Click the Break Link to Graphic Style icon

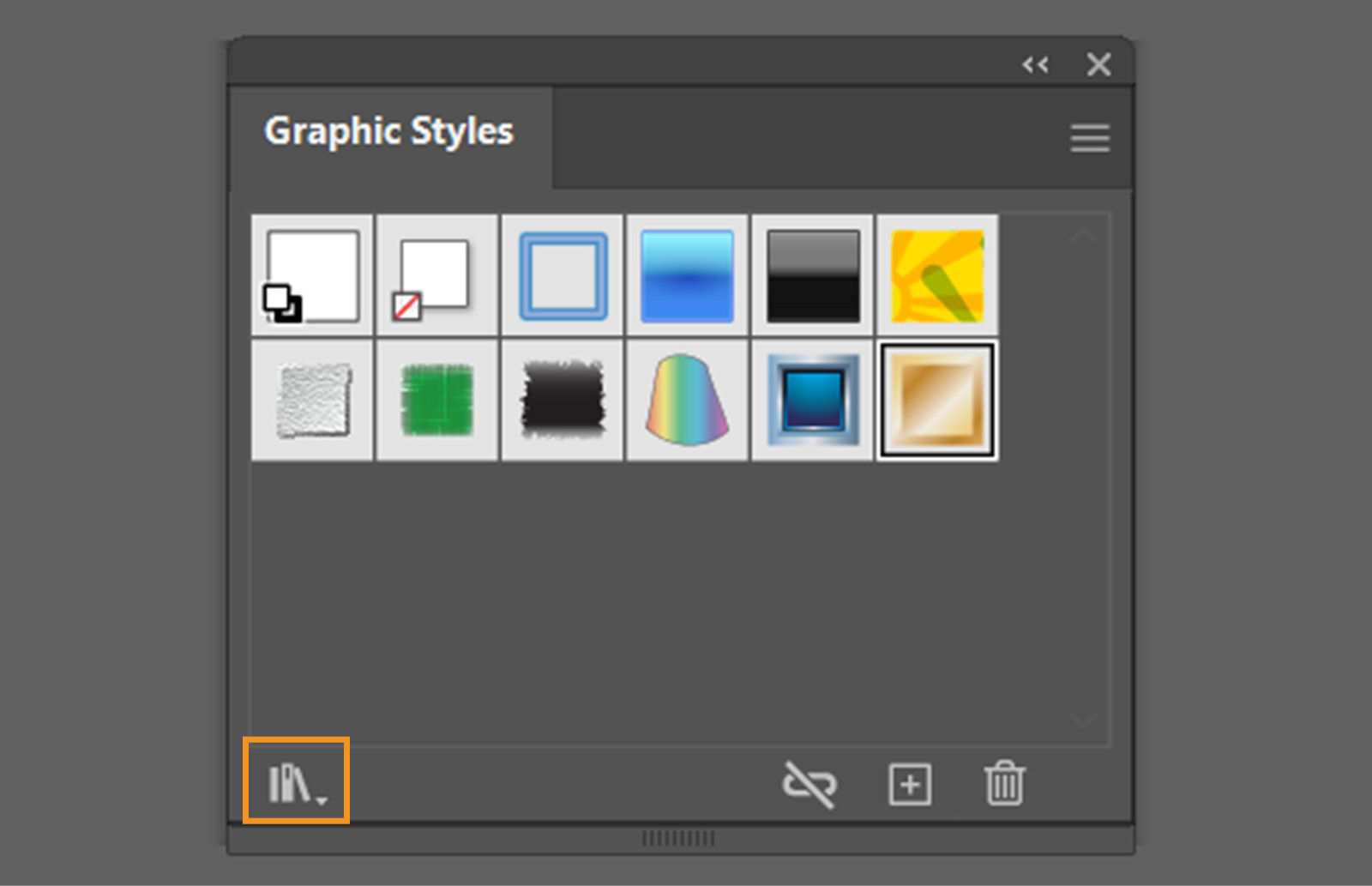[x=809, y=785]
